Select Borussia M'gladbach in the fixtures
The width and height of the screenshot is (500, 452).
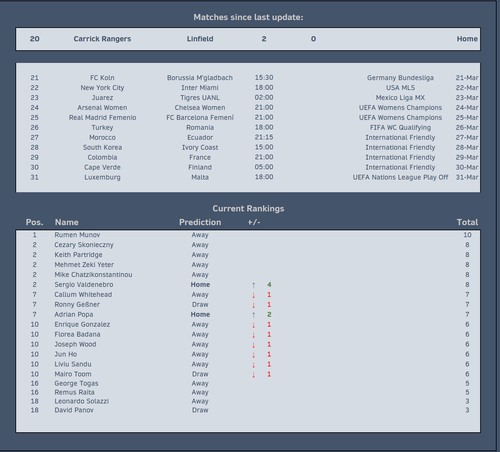click(x=200, y=78)
